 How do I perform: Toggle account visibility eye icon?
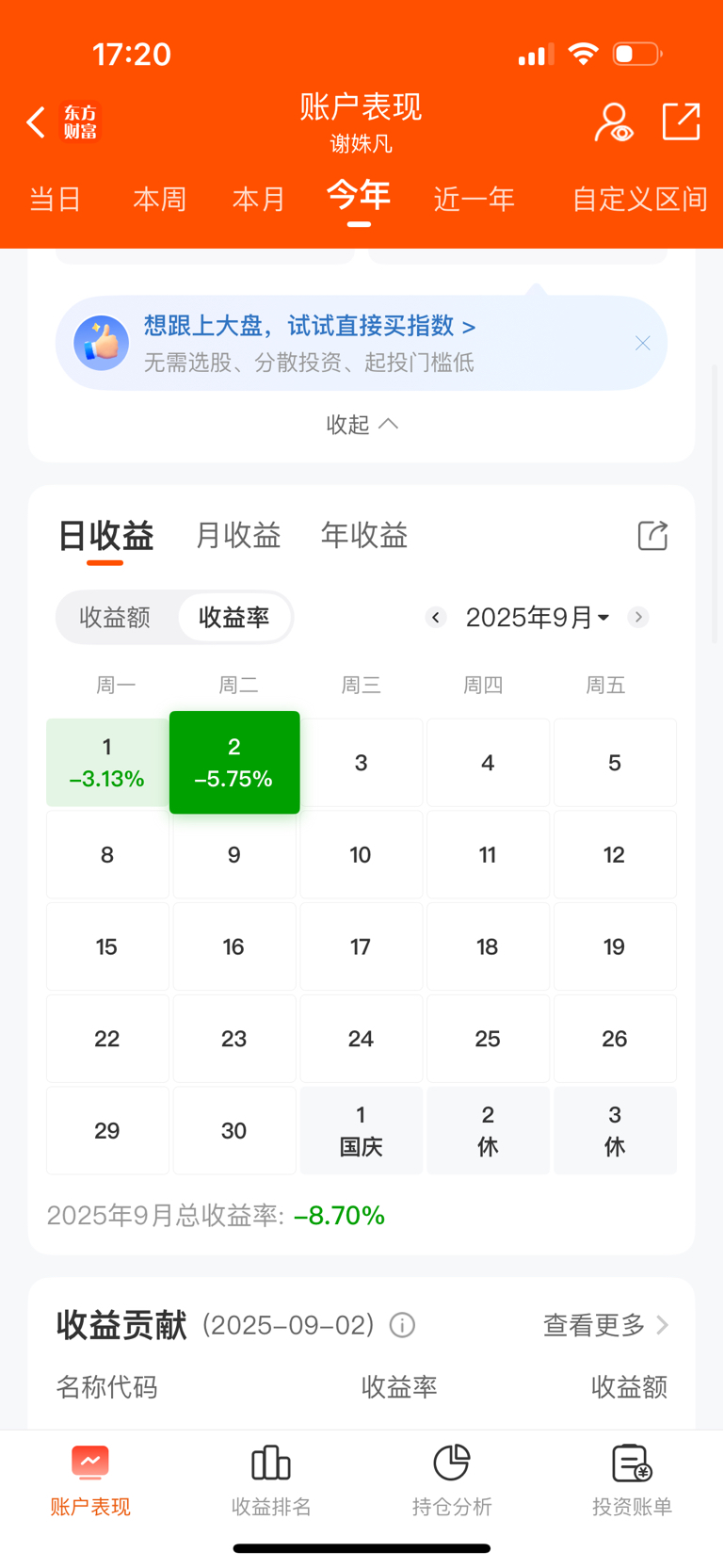click(614, 122)
